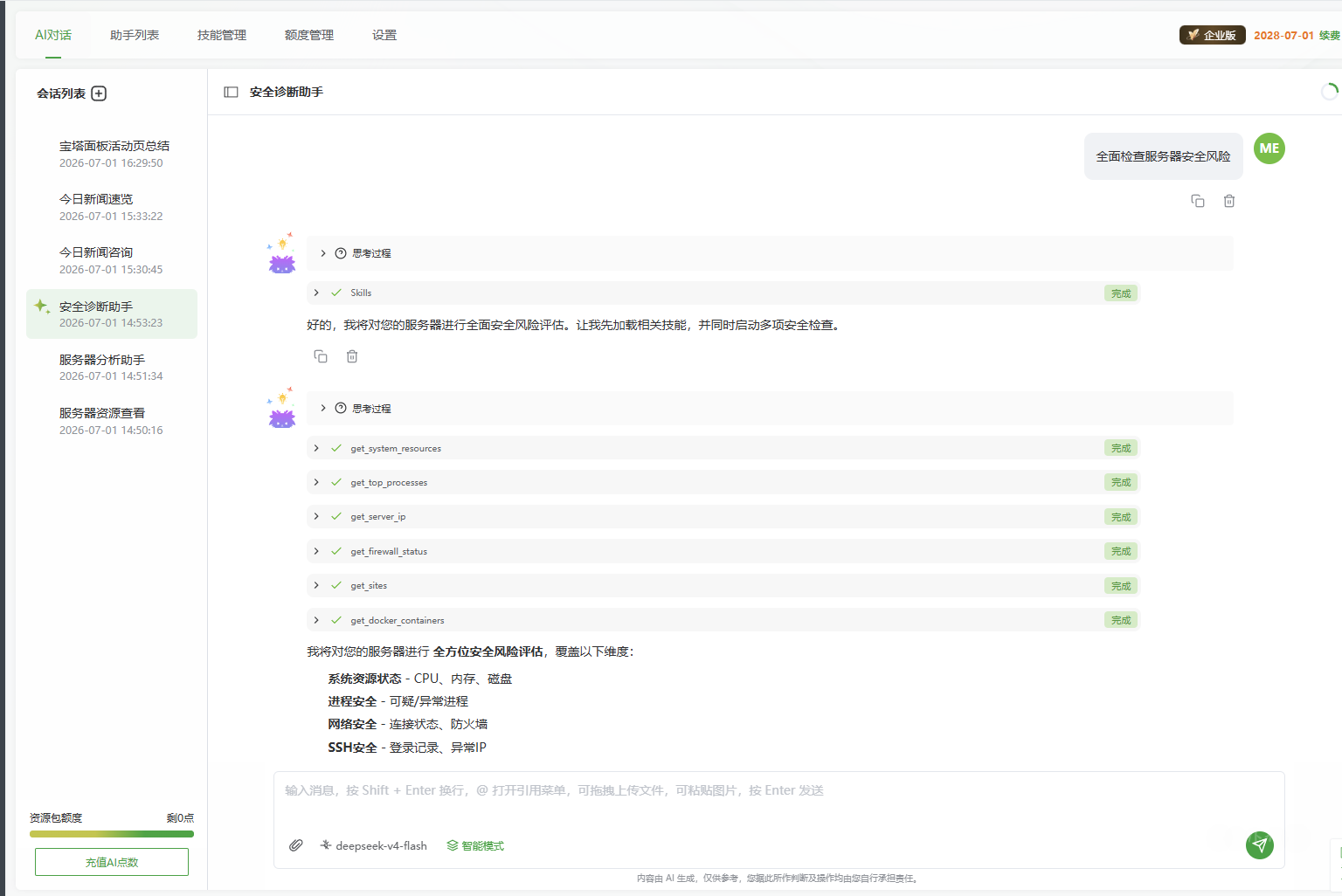Open the 额度管理 tab
Screen dimensions: 1342x896
309,35
